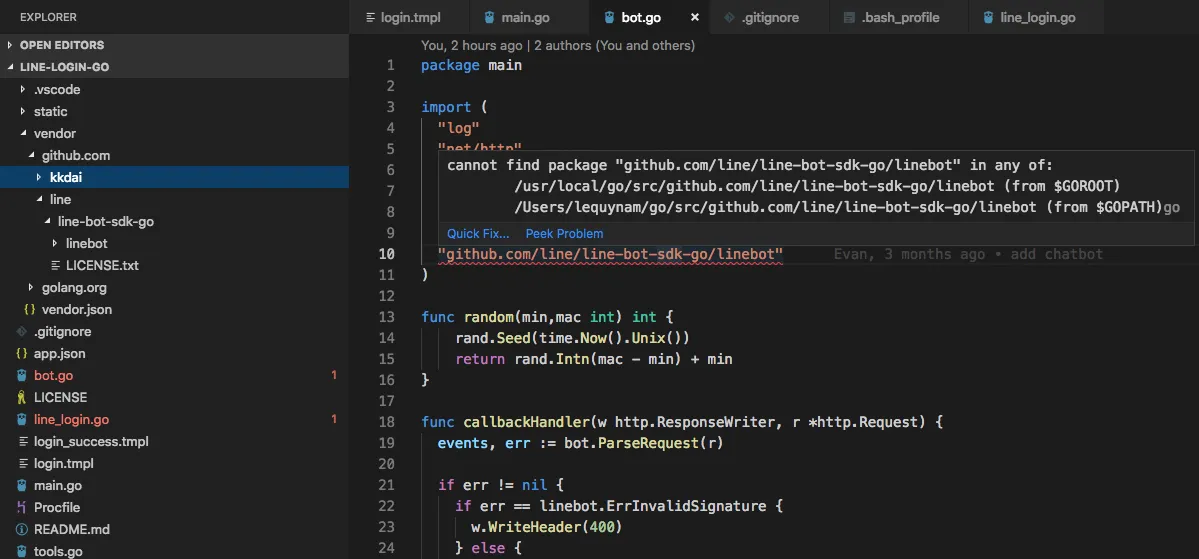The width and height of the screenshot is (1199, 559).
Task: Open README.md from the file tree
Action: tap(72, 530)
